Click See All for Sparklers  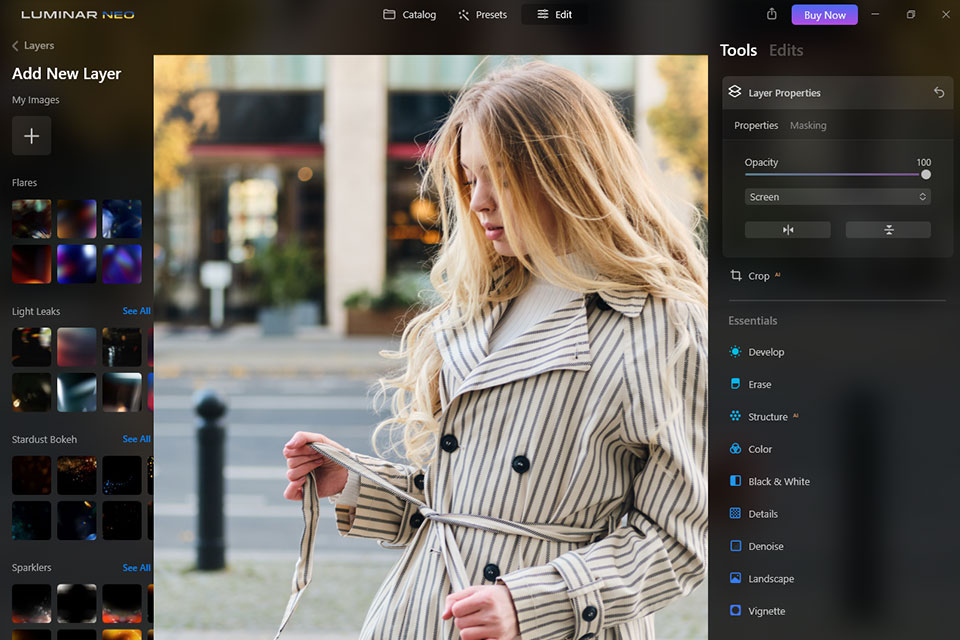click(x=137, y=568)
